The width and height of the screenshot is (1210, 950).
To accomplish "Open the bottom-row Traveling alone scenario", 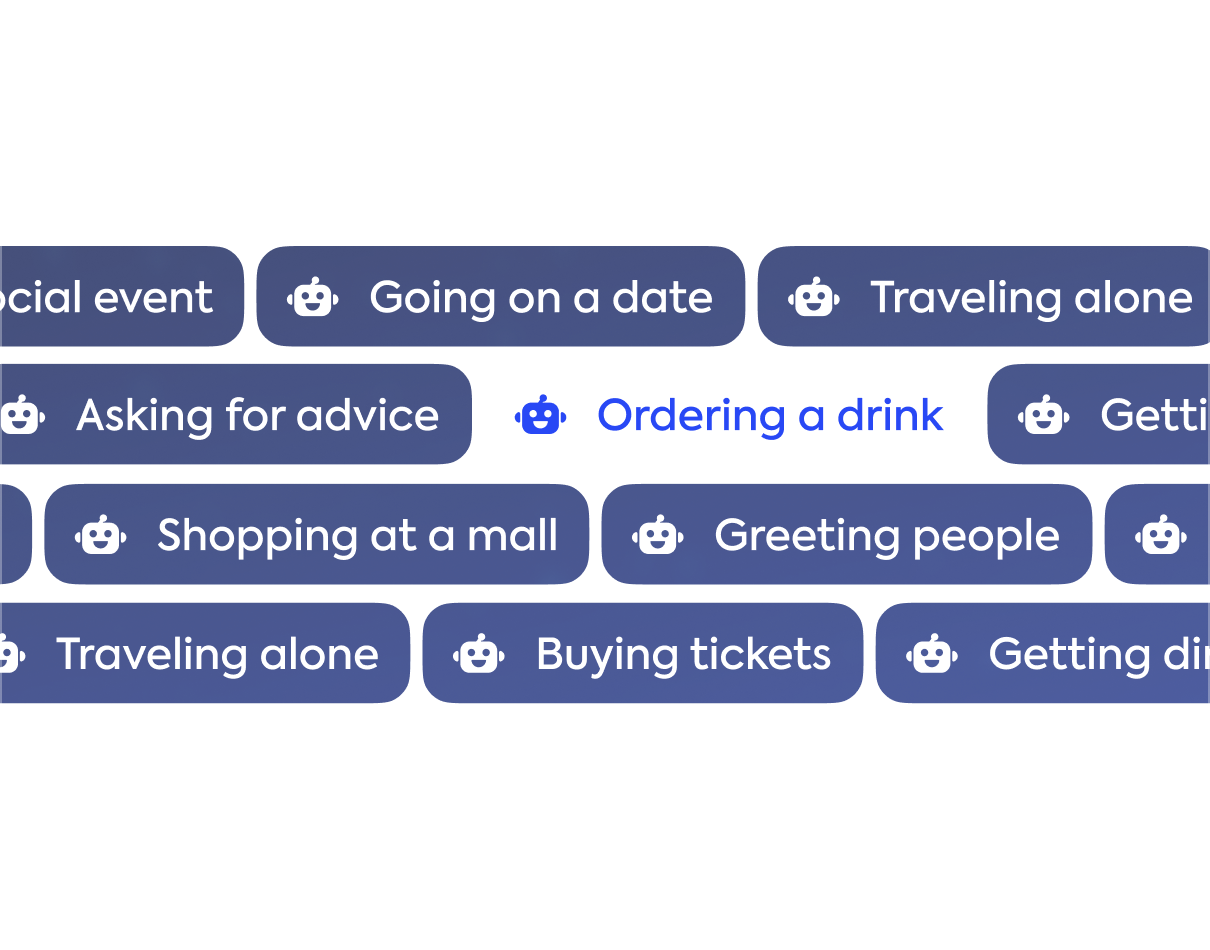I will [205, 653].
